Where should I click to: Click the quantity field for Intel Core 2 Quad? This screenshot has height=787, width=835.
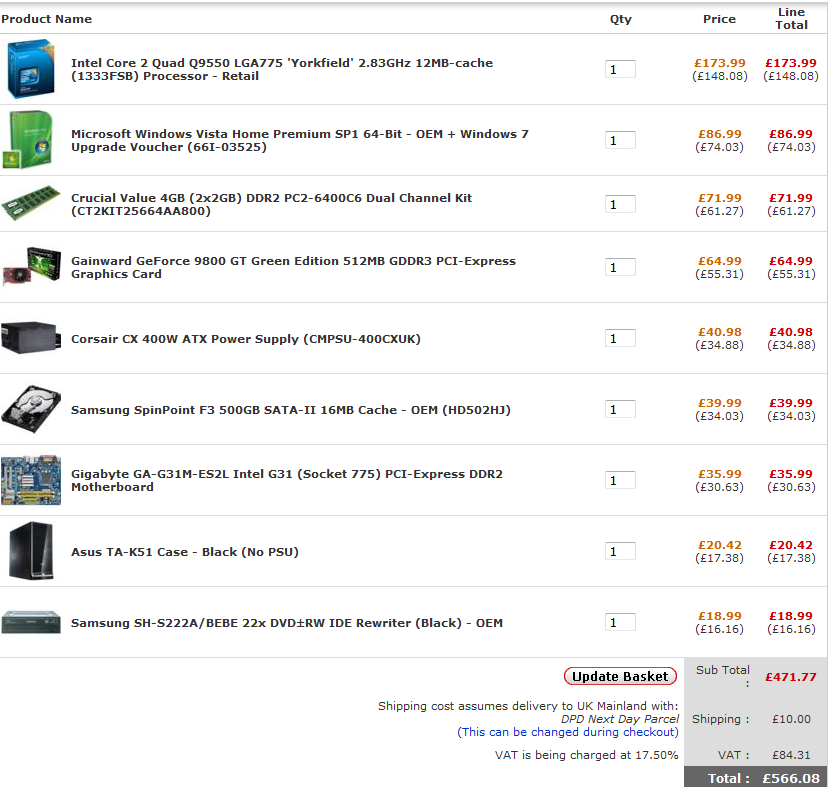coord(620,69)
